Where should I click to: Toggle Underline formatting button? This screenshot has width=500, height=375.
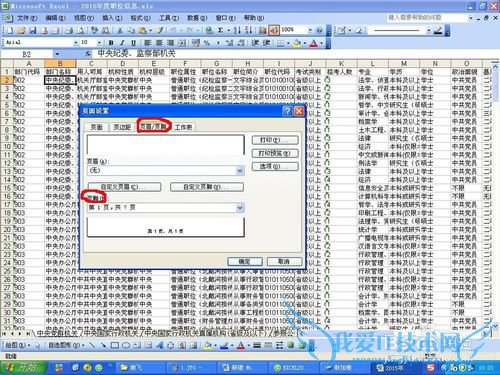[x=133, y=43]
